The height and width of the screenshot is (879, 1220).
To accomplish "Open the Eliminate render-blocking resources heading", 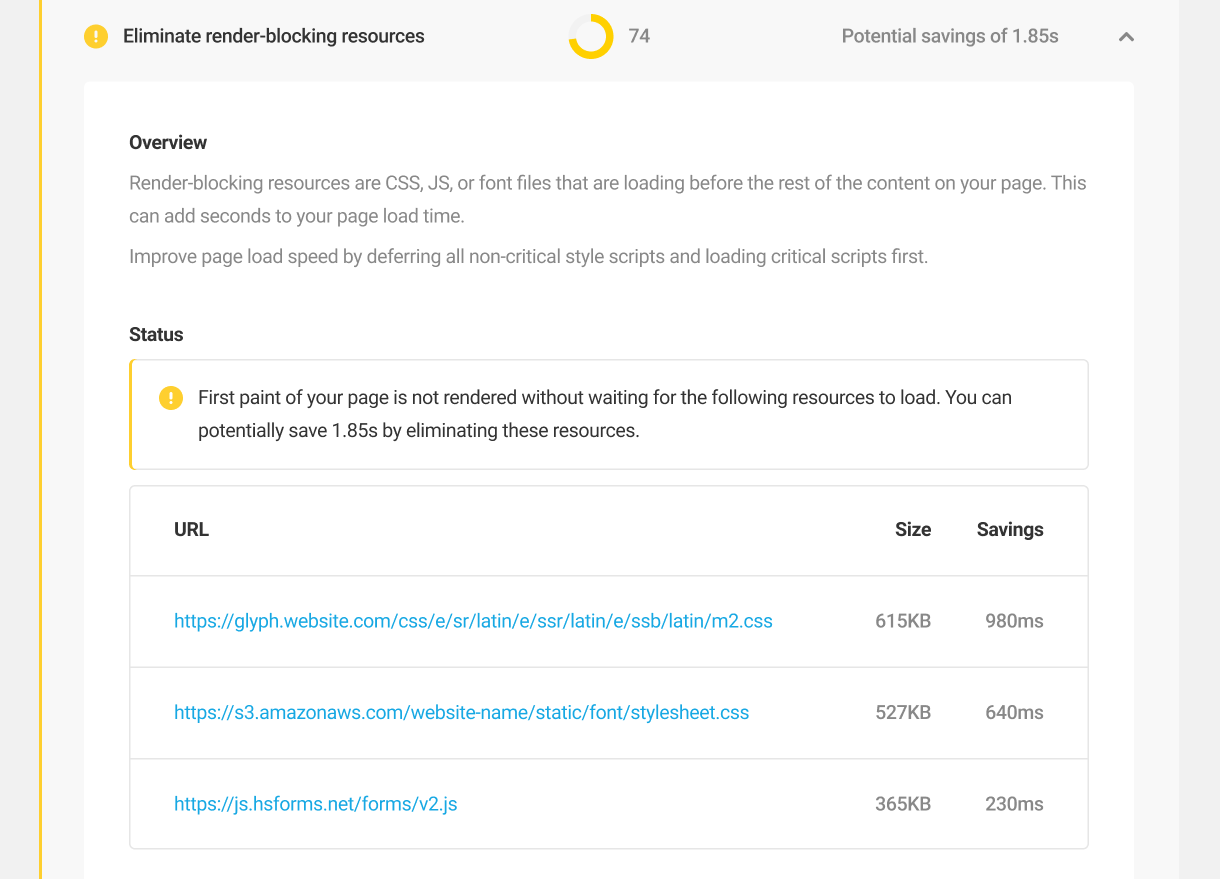I will coord(273,36).
